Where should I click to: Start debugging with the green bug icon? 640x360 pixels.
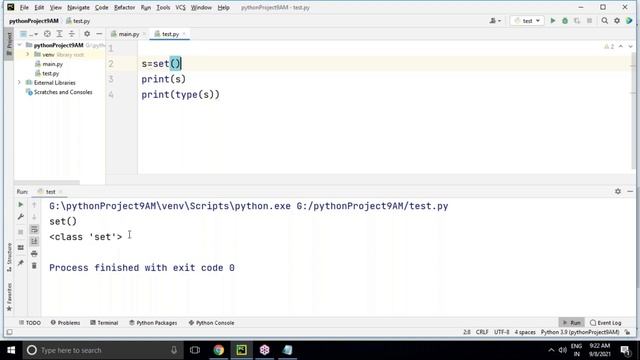tap(565, 20)
